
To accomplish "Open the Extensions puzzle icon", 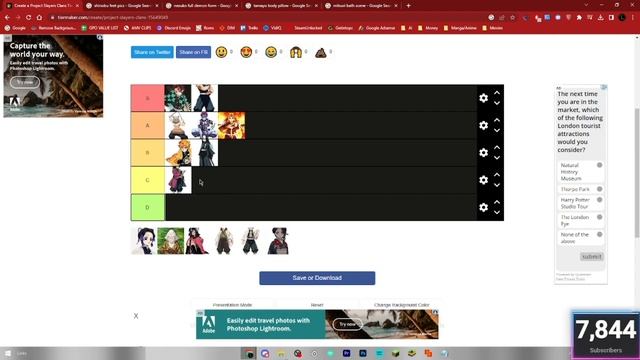I will pyautogui.click(x=579, y=18).
